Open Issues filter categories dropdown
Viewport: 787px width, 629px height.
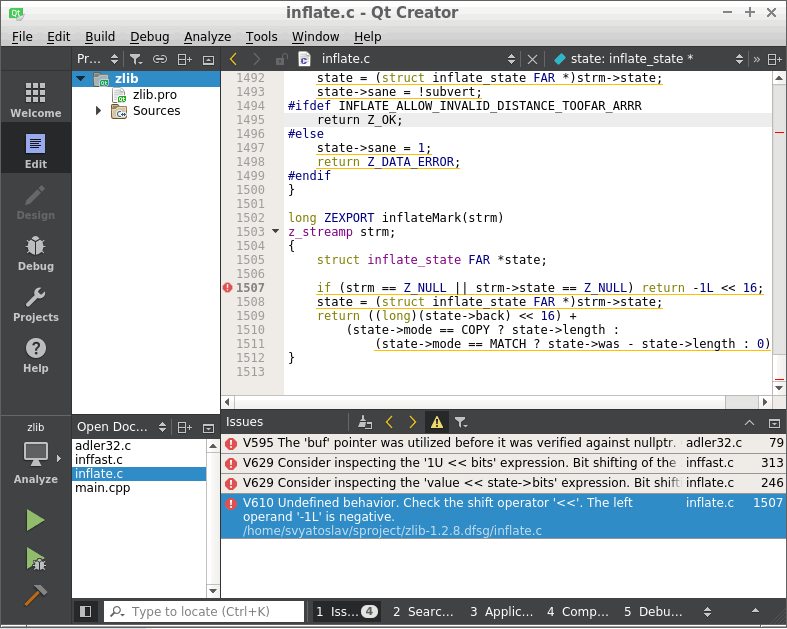coord(461,423)
